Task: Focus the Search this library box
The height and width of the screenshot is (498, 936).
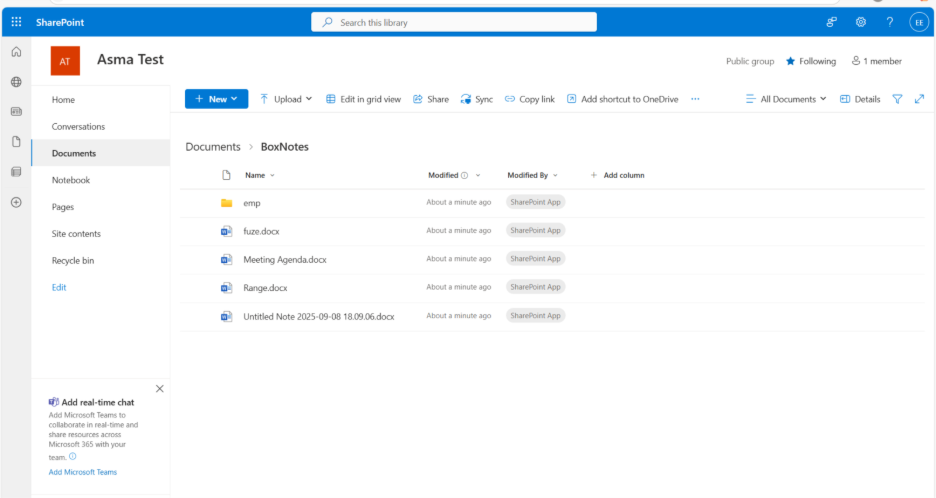Action: click(454, 22)
